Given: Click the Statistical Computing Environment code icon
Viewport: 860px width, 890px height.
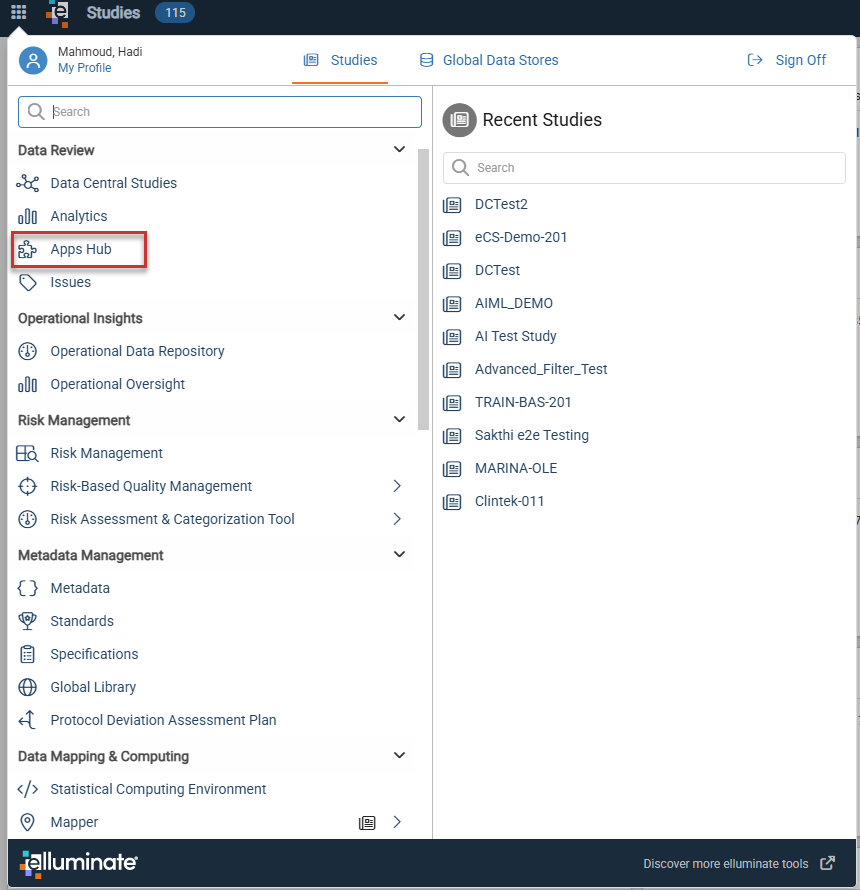Looking at the screenshot, I should (x=27, y=789).
